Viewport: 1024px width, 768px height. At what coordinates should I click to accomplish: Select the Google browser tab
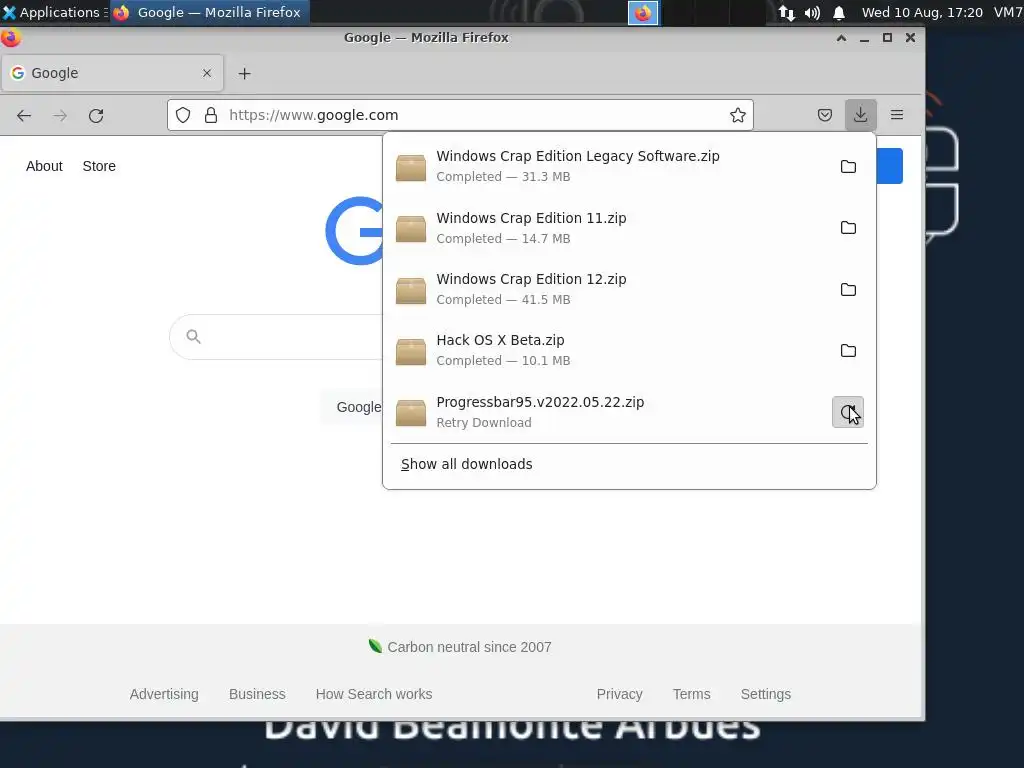[112, 73]
